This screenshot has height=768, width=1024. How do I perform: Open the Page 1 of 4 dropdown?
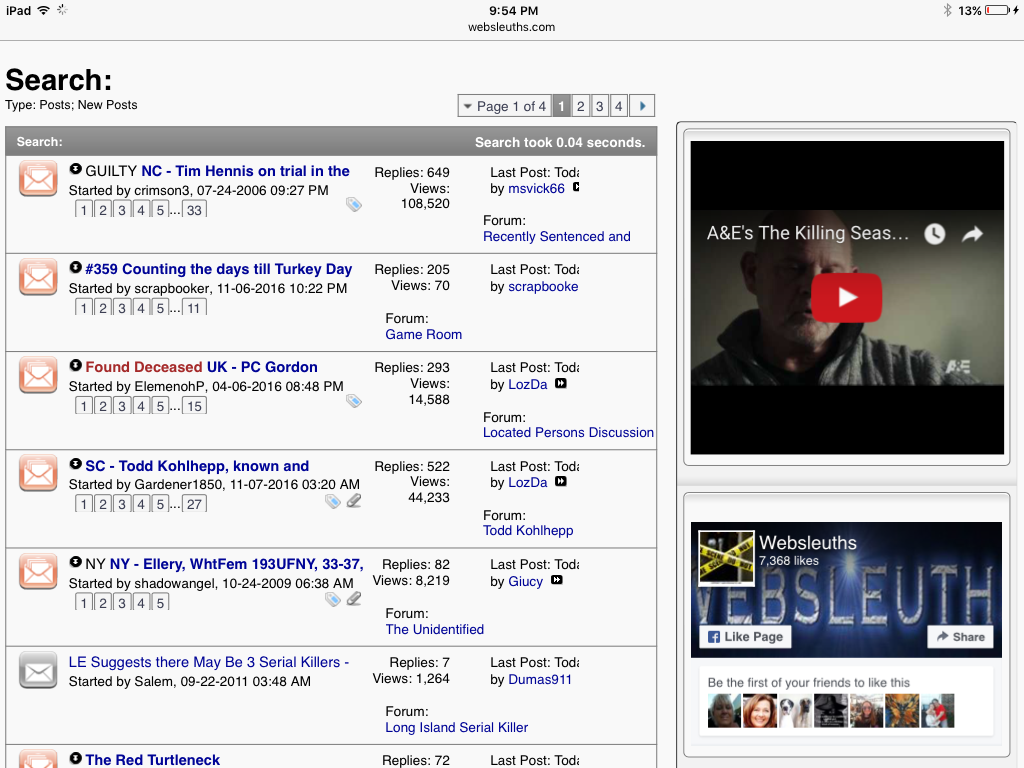[x=503, y=106]
